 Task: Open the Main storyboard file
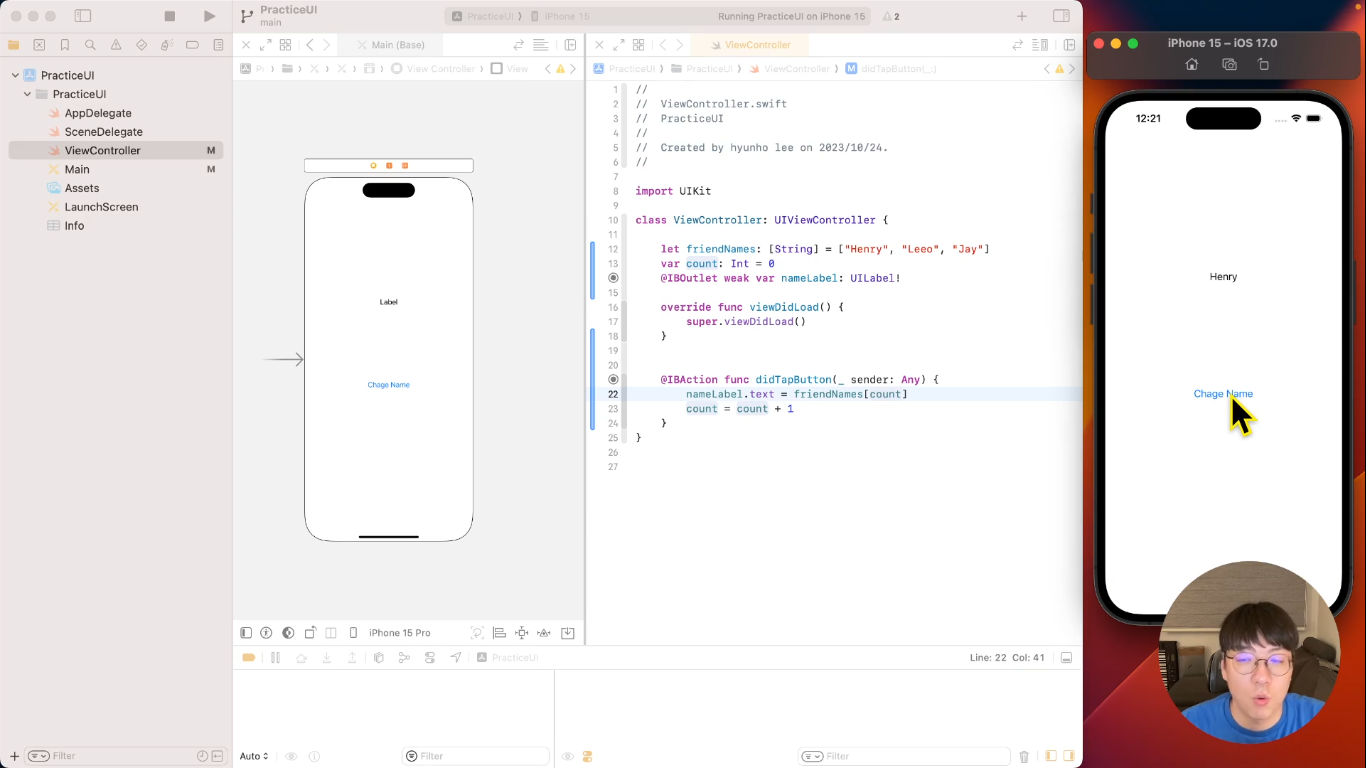coord(77,169)
